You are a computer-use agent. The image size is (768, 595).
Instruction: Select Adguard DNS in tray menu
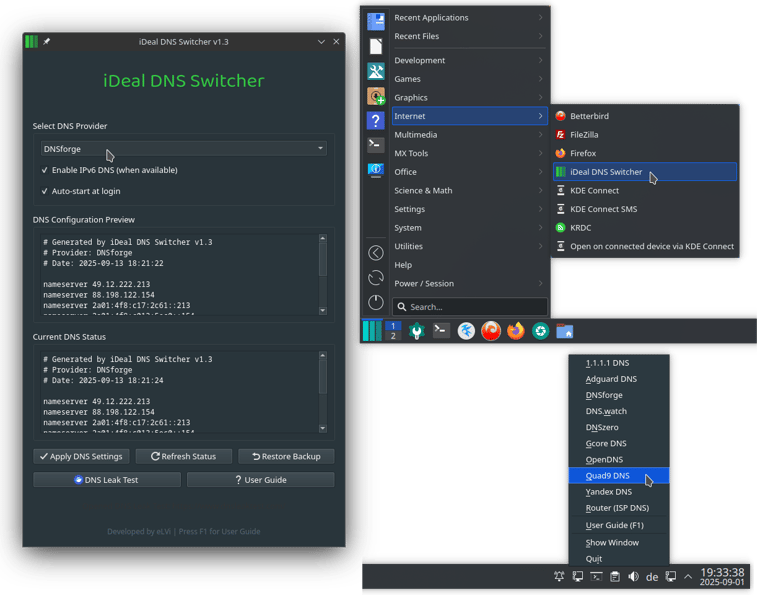click(x=619, y=379)
